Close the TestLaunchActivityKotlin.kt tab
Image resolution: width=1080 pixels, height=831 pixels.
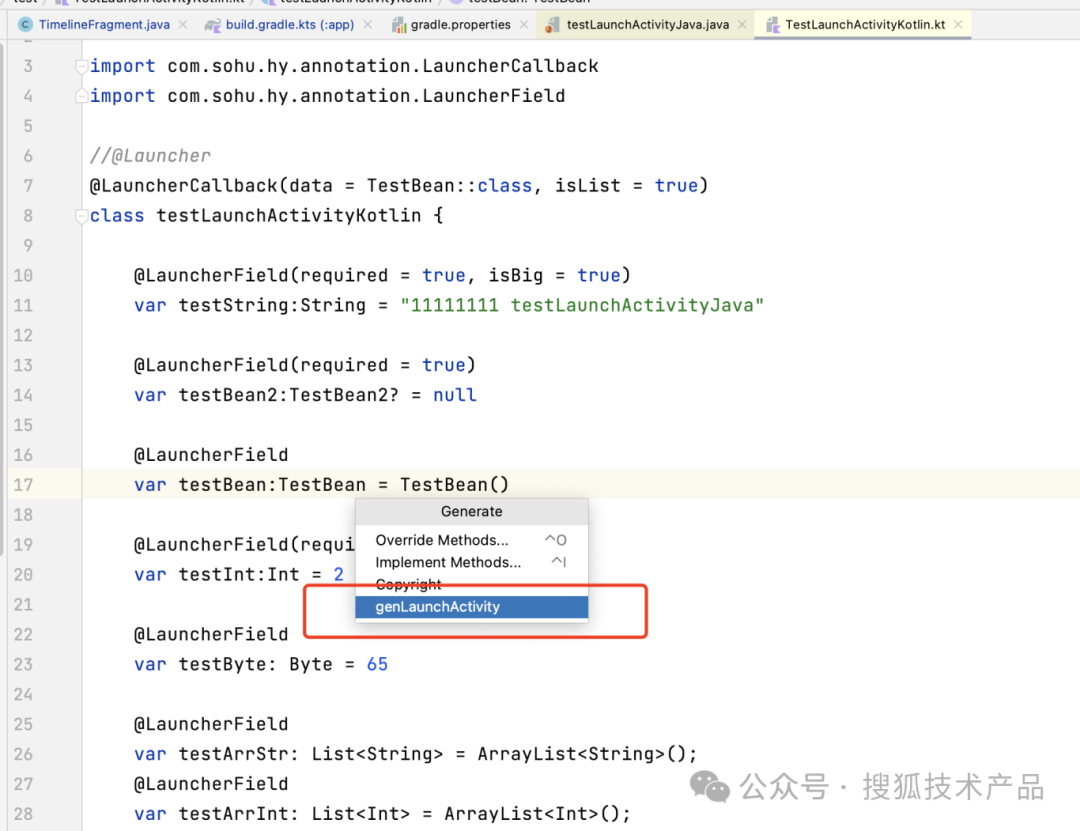958,25
